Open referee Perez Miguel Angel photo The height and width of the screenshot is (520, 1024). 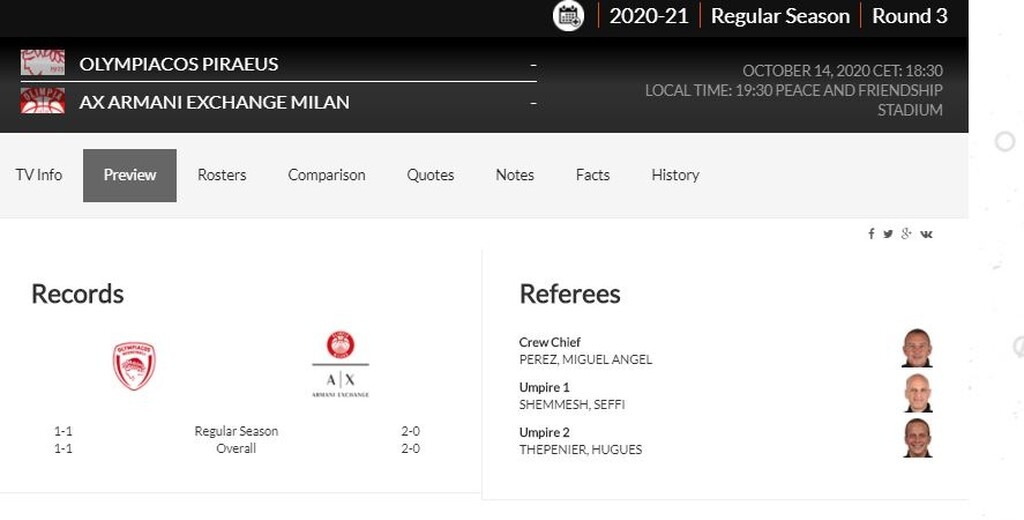click(918, 348)
